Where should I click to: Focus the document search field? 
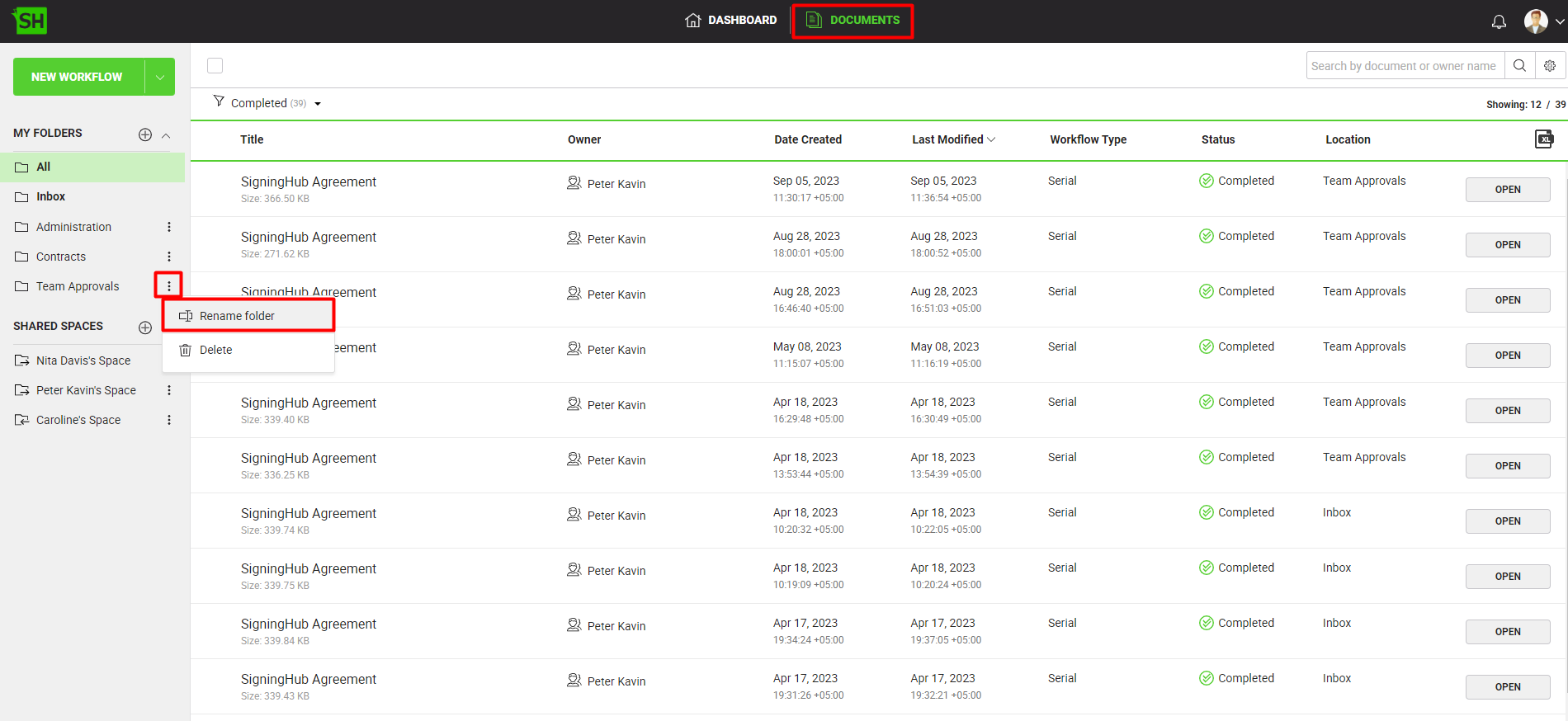[1404, 66]
